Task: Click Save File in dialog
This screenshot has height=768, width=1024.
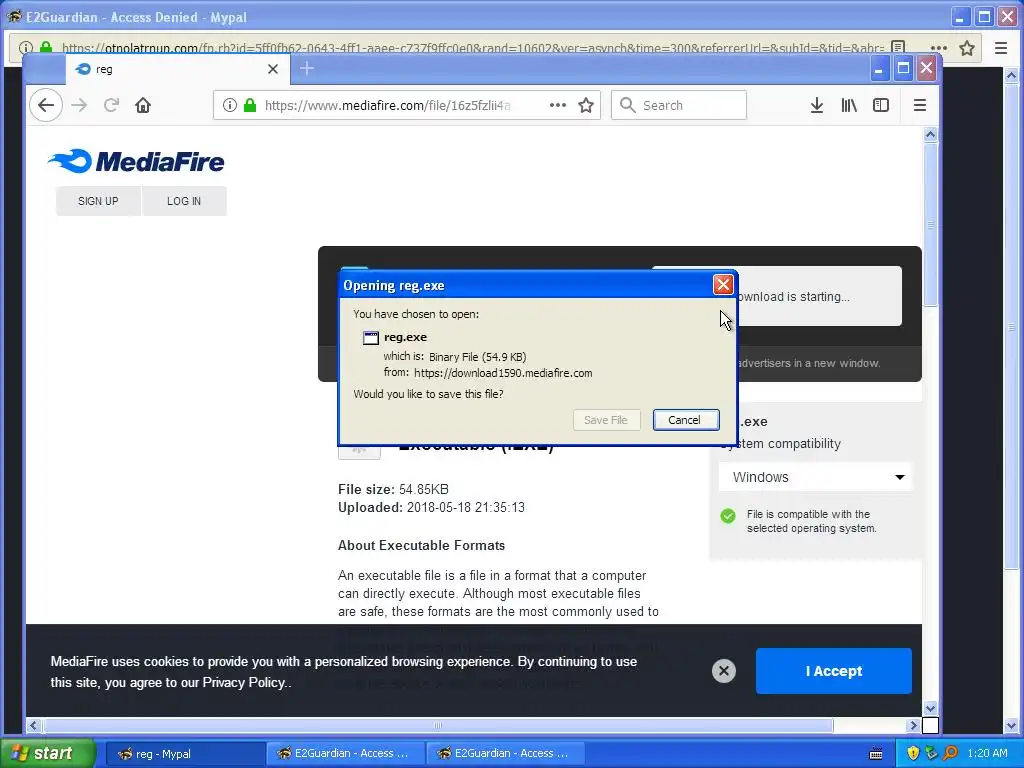Action: pyautogui.click(x=606, y=420)
